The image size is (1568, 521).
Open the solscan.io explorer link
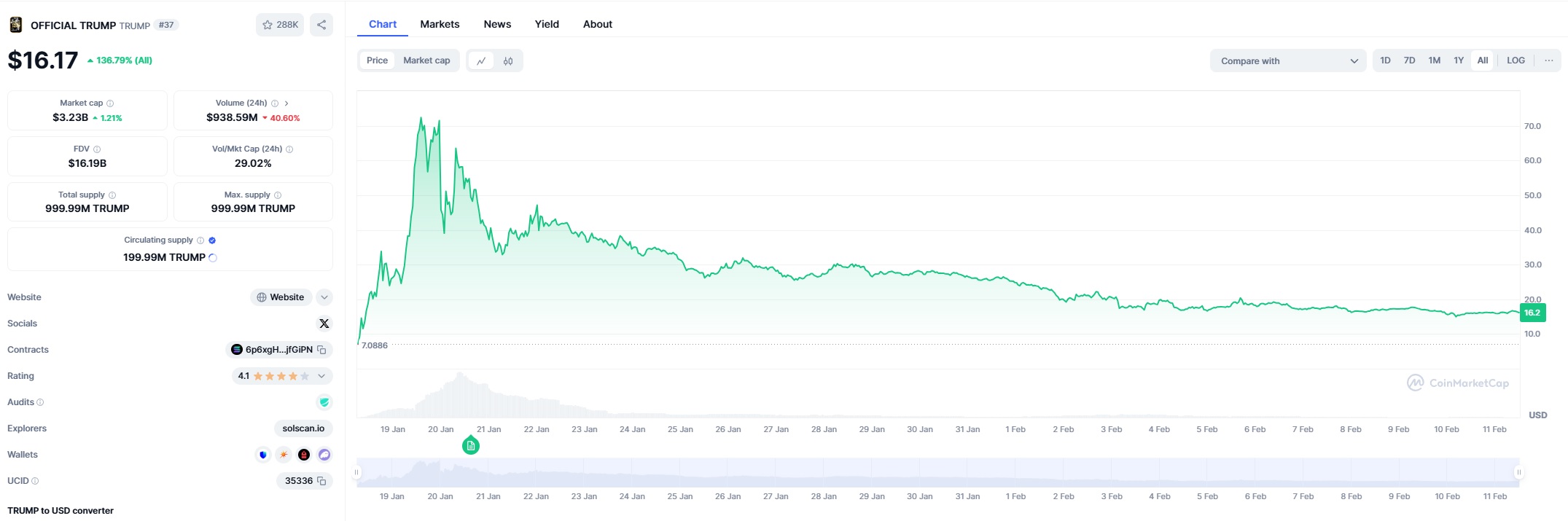(x=303, y=428)
